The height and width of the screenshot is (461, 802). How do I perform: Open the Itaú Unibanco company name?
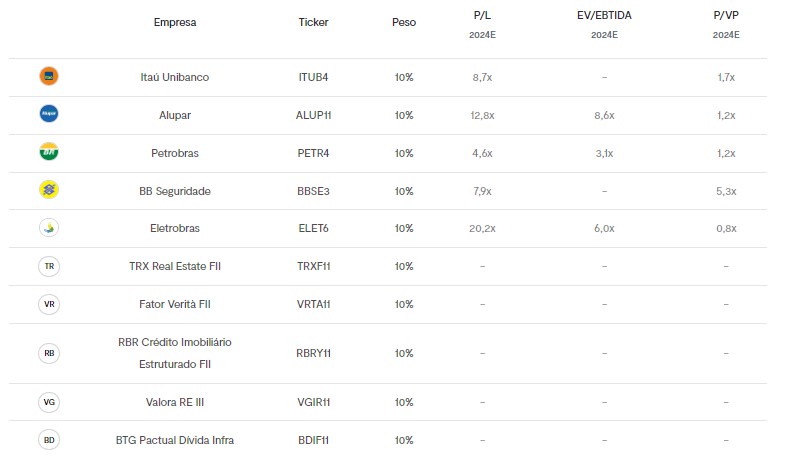coord(175,77)
